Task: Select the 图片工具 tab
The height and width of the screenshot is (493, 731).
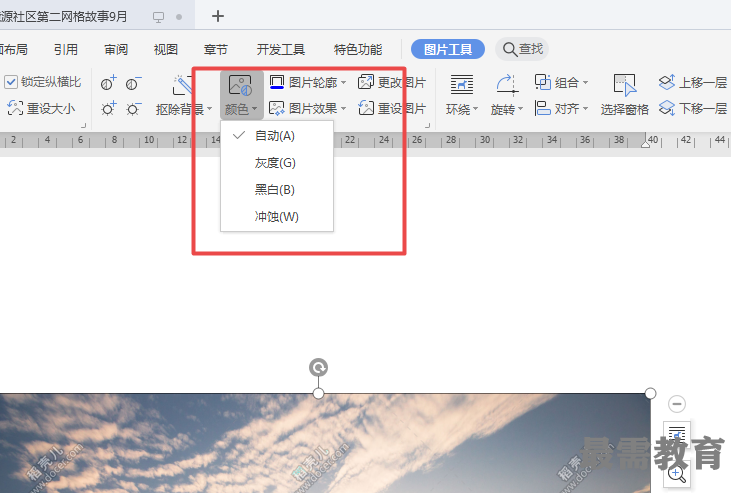Action: point(448,49)
